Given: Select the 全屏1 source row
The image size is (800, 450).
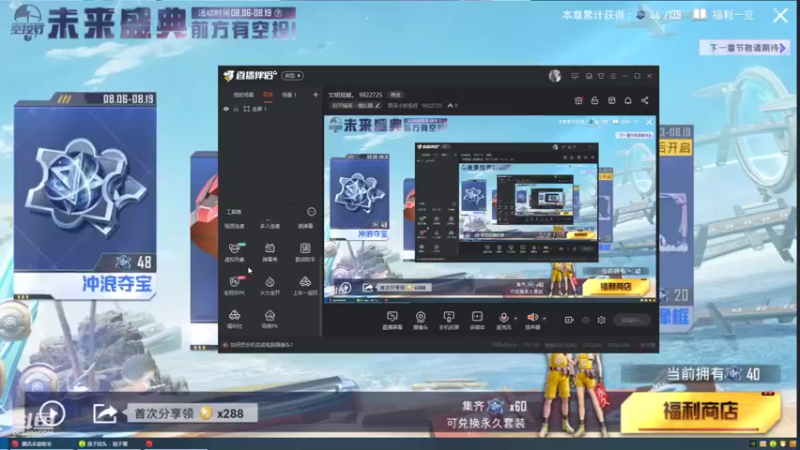Looking at the screenshot, I should pyautogui.click(x=271, y=109).
